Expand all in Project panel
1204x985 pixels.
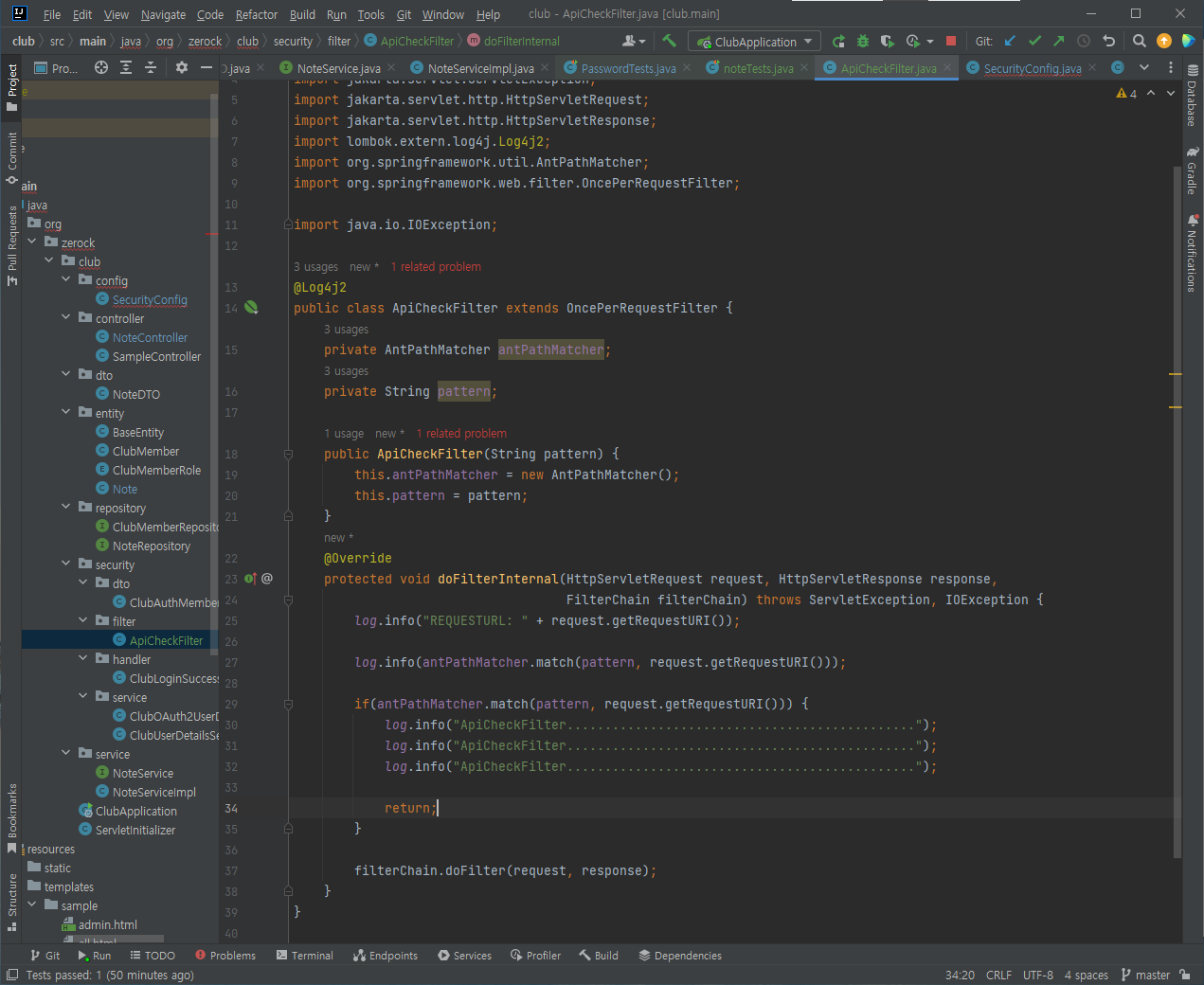click(126, 67)
